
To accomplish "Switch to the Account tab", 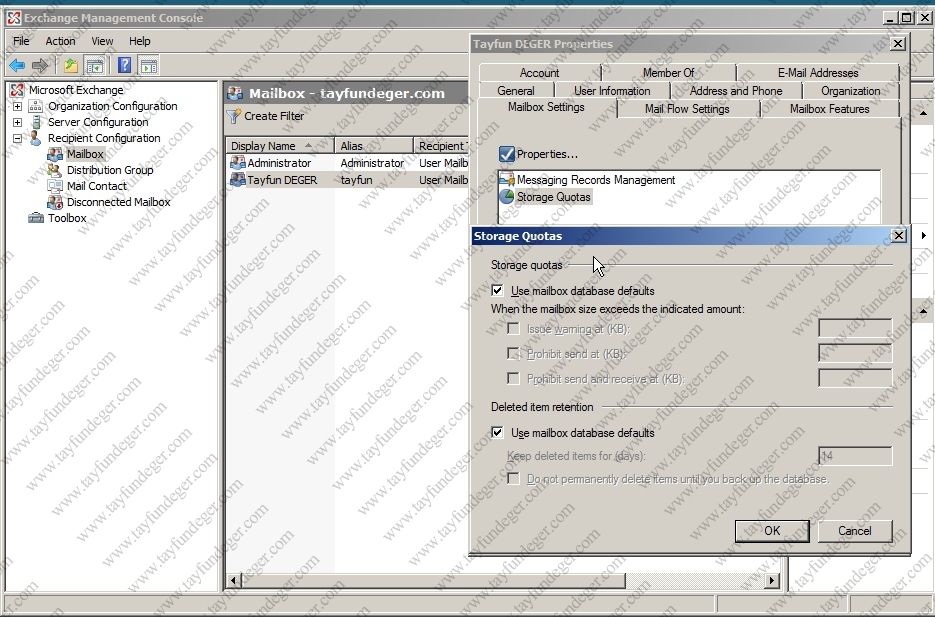I will (539, 73).
